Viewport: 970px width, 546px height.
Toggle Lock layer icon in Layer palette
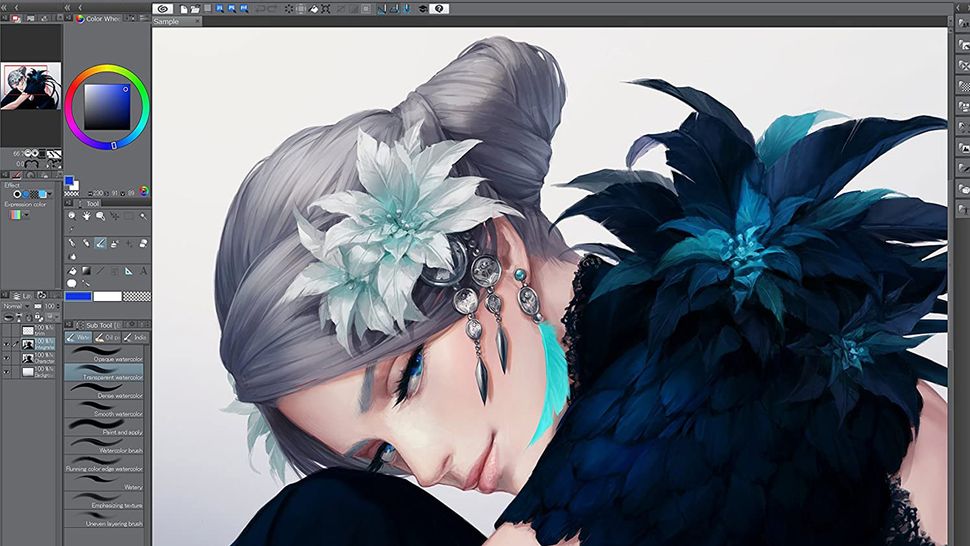pyautogui.click(x=37, y=317)
